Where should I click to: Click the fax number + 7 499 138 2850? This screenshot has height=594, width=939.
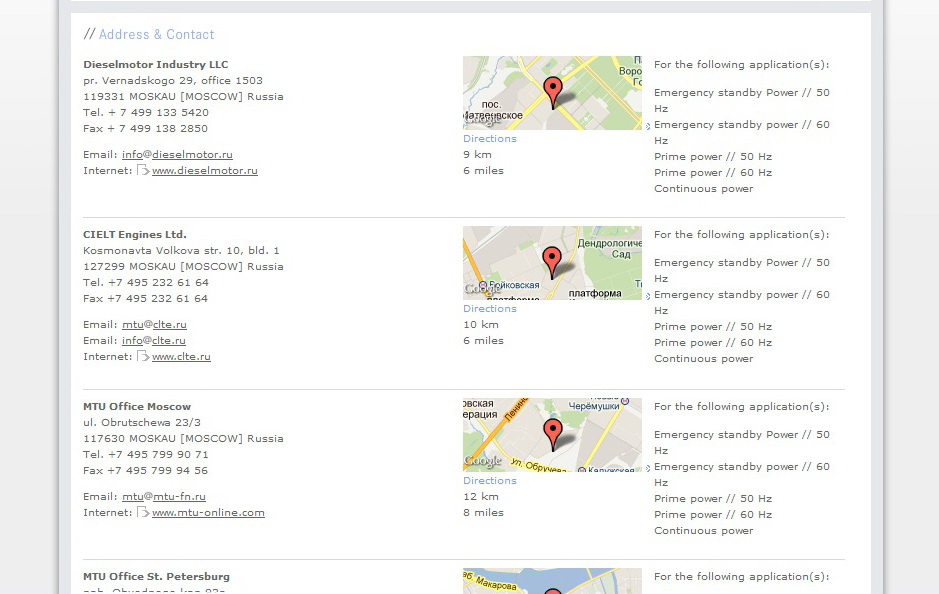pyautogui.click(x=157, y=128)
